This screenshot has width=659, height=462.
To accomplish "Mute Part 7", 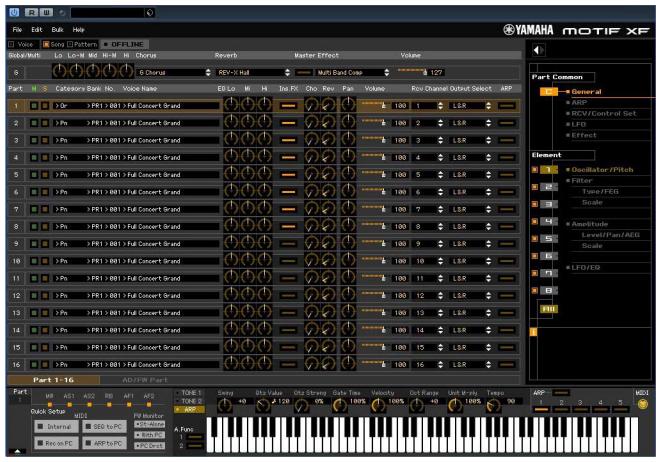I will coord(34,209).
